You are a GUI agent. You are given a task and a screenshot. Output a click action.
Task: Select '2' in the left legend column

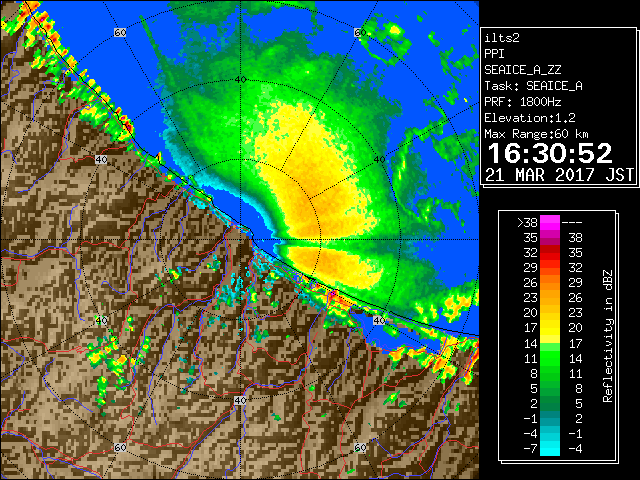point(534,404)
